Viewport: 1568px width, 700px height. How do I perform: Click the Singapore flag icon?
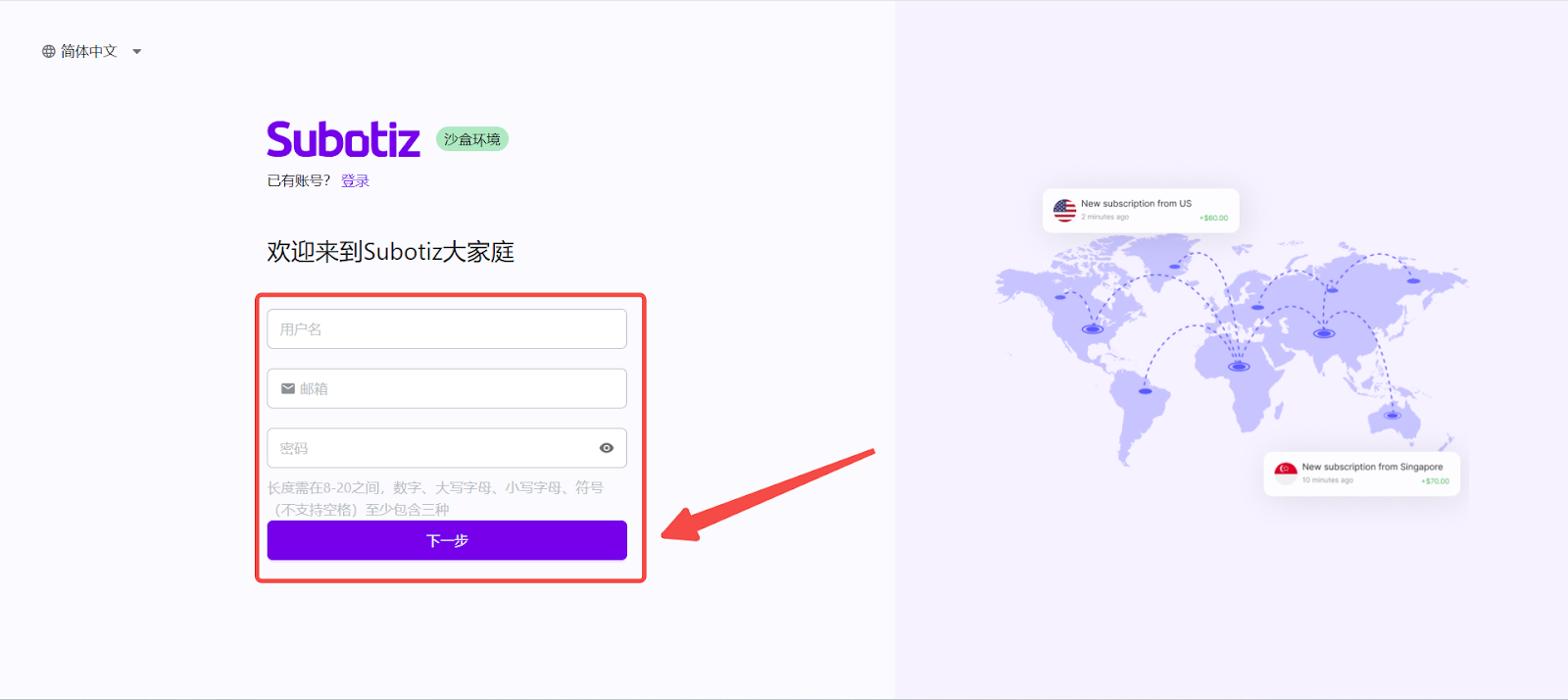[x=1286, y=473]
